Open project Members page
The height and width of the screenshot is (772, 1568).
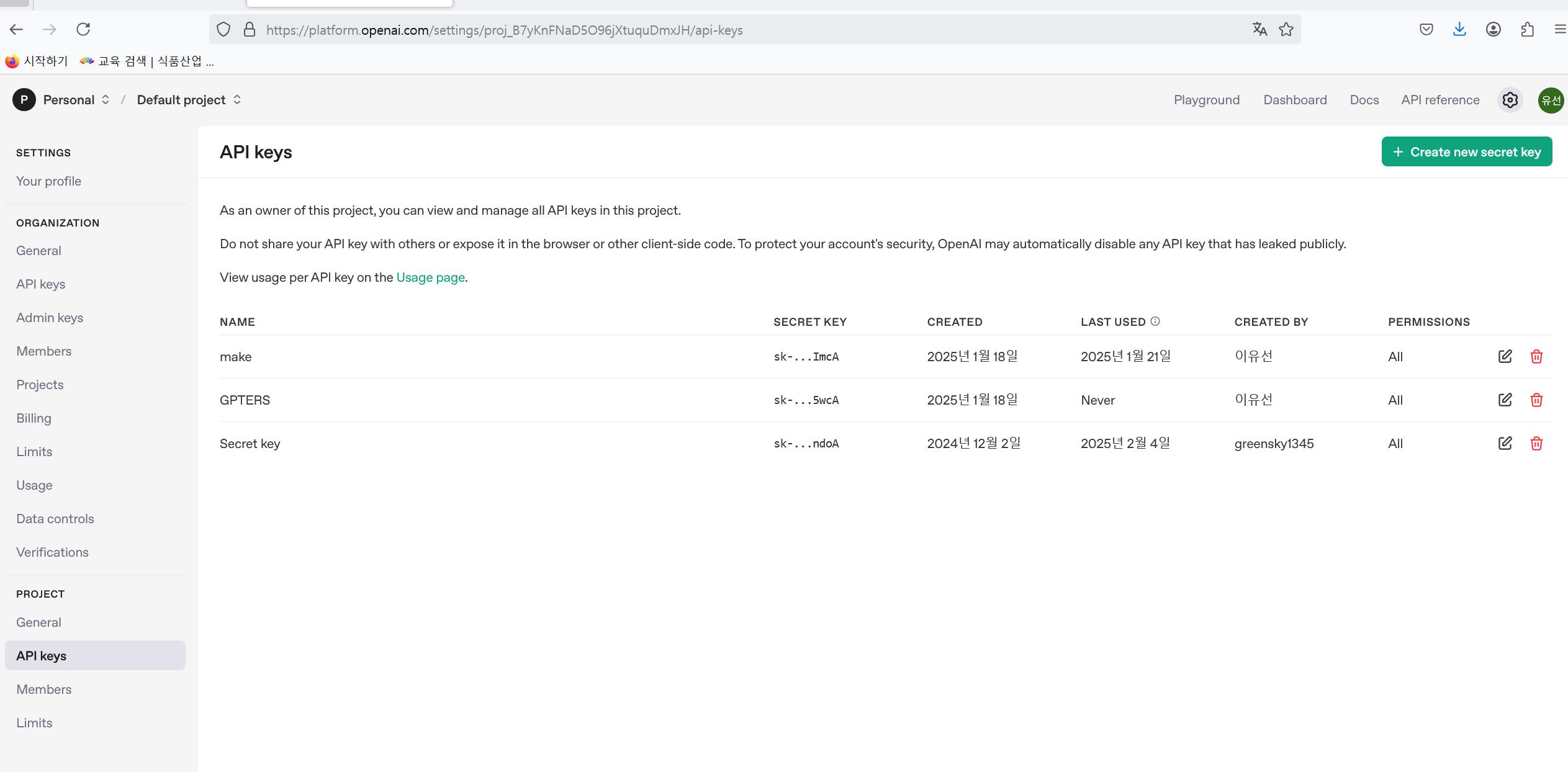(x=95, y=689)
